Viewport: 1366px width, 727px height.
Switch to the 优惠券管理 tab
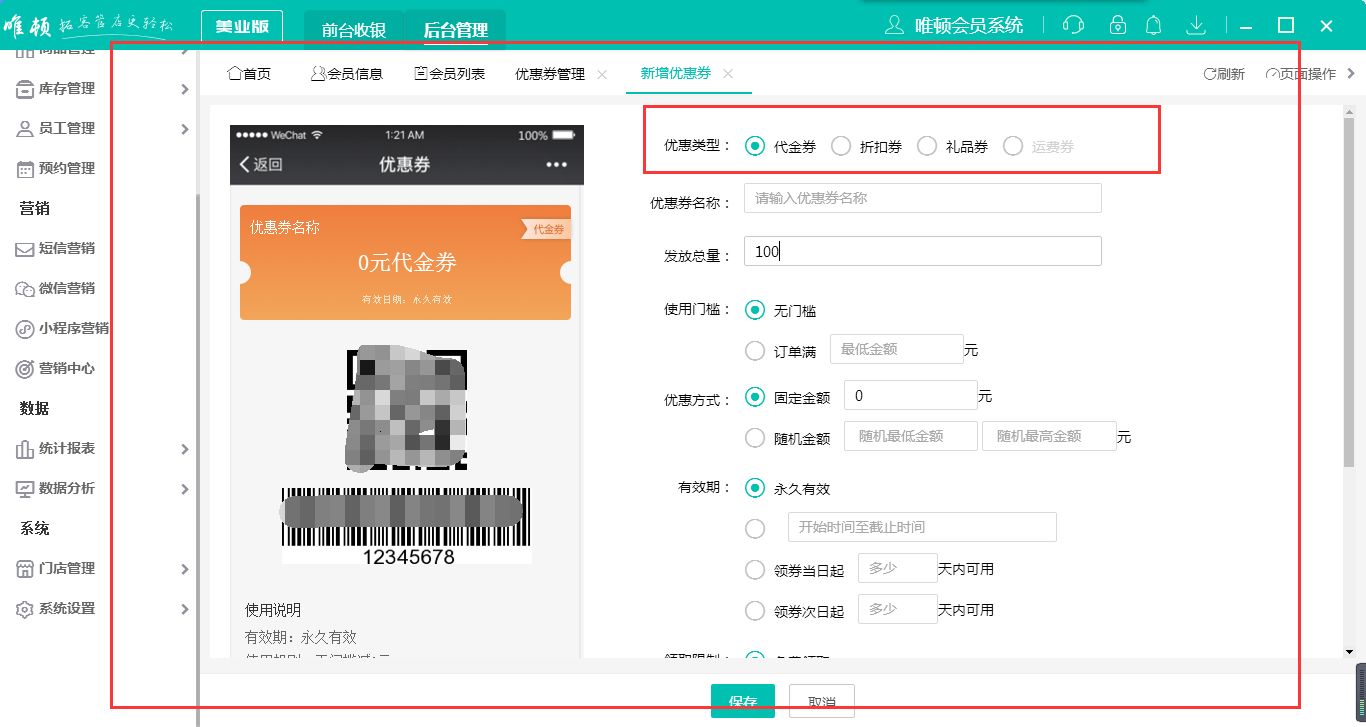(550, 74)
